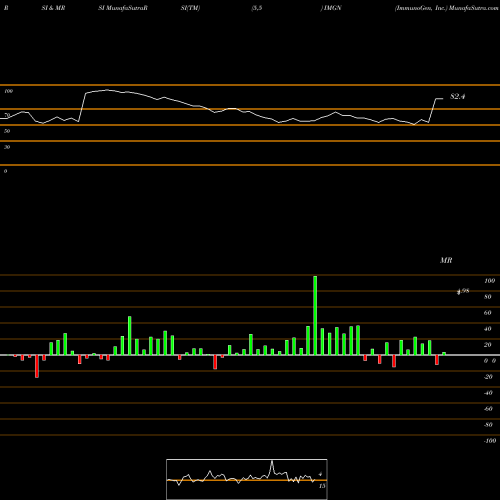The width and height of the screenshot is (500, 500).
Task: Open the mini overview chart thumbnail
Action: 247,479
